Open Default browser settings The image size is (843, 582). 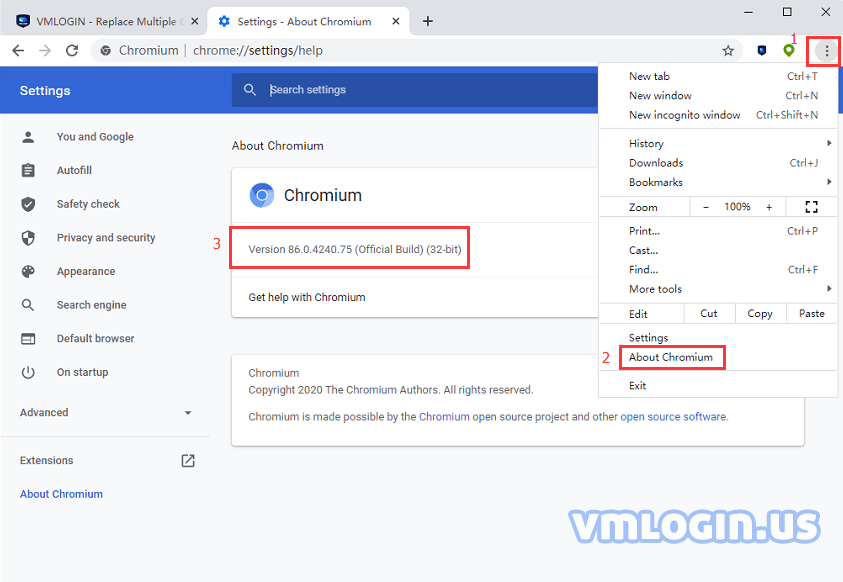(95, 339)
